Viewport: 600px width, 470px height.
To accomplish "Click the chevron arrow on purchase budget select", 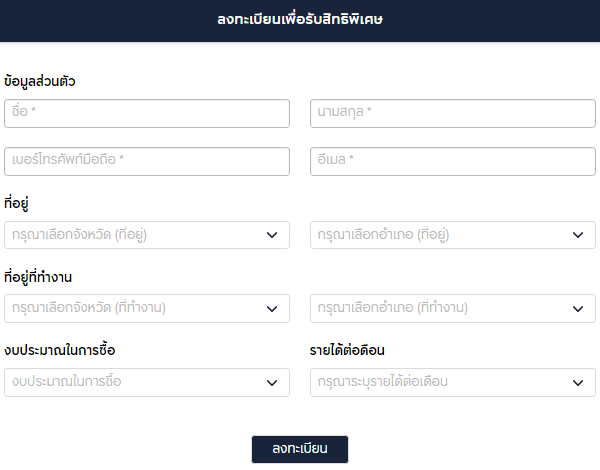I will click(271, 382).
